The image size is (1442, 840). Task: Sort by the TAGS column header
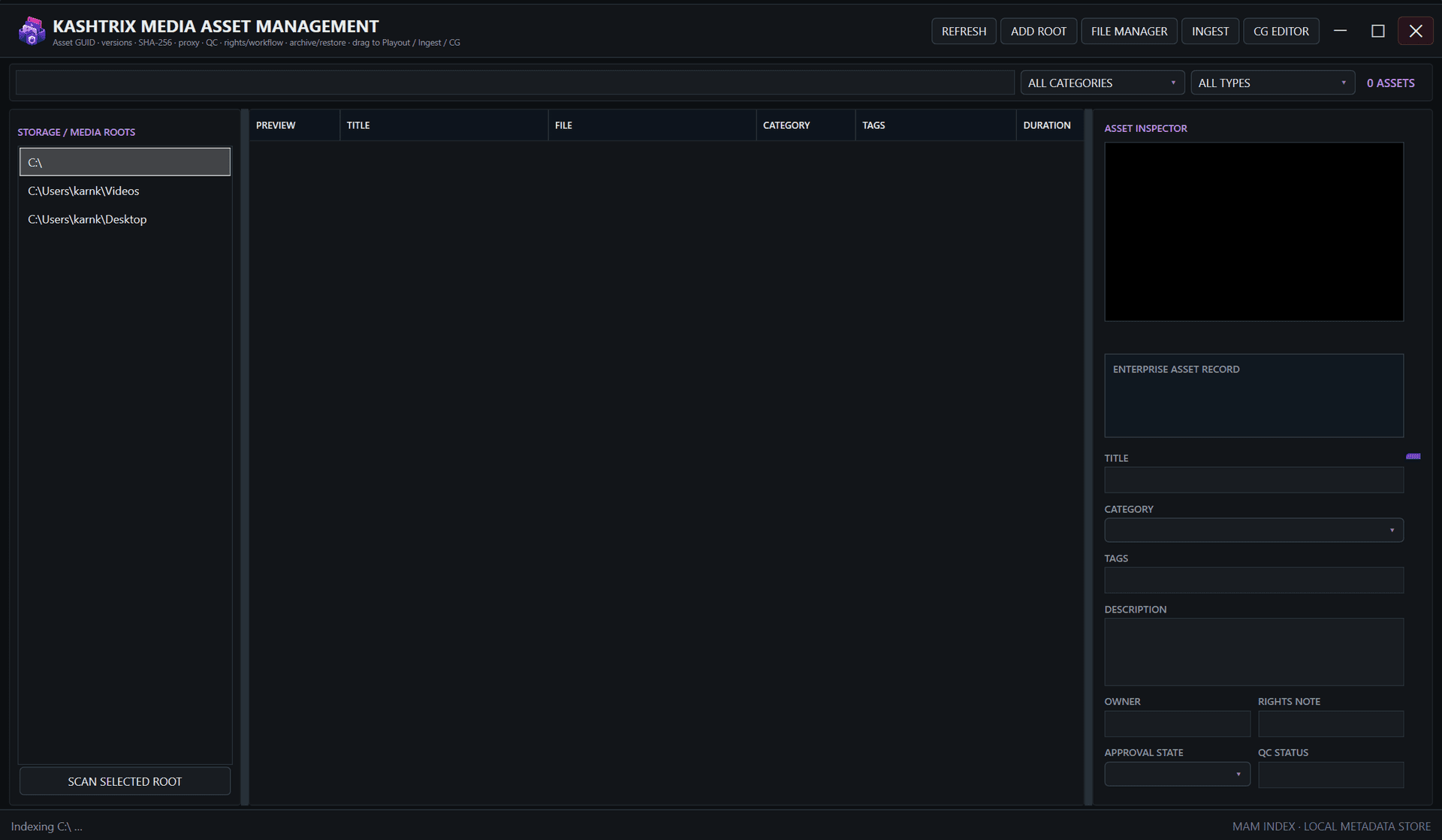click(x=936, y=125)
